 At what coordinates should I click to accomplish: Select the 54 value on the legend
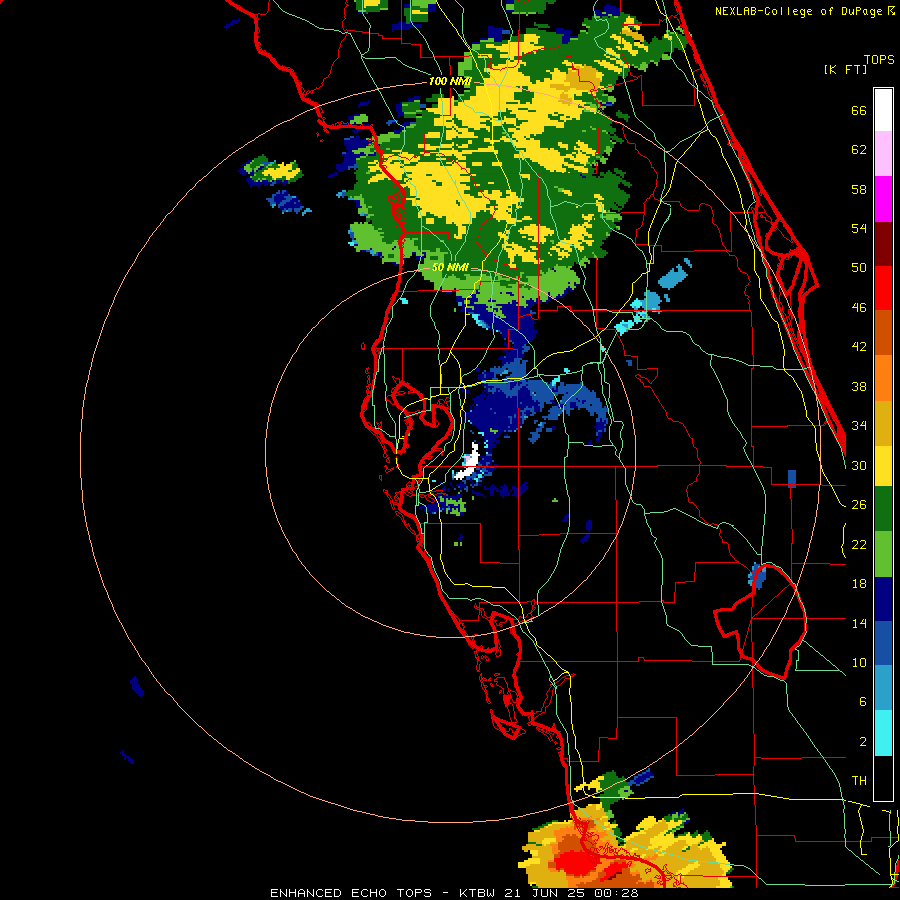(859, 228)
